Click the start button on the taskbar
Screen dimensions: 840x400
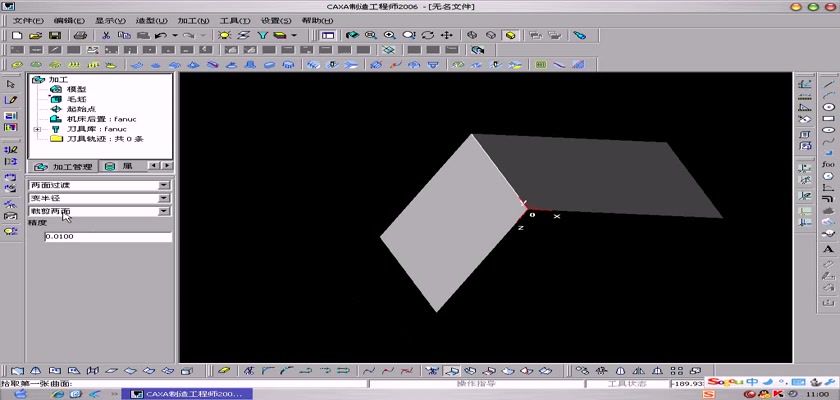click(20, 394)
